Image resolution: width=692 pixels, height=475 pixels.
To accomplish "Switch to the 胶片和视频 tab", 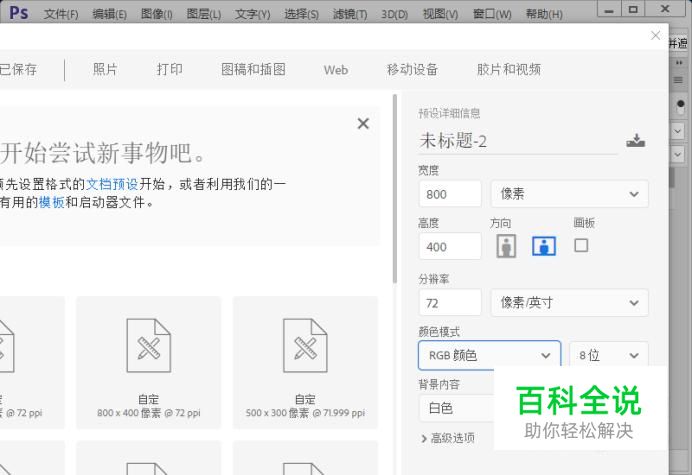I will tap(509, 69).
